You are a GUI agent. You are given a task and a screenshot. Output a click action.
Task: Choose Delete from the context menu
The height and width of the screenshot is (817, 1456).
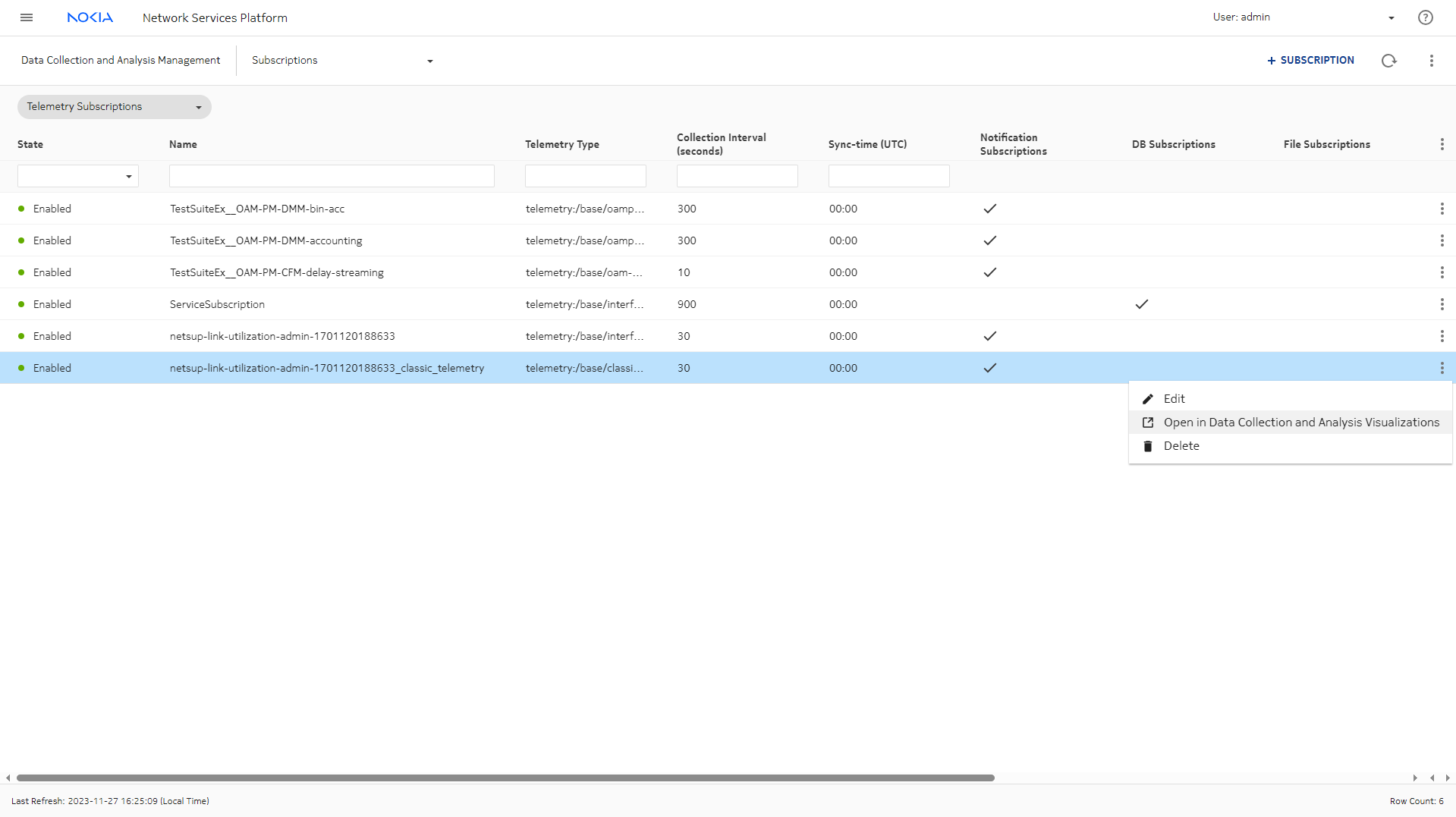click(x=1181, y=446)
